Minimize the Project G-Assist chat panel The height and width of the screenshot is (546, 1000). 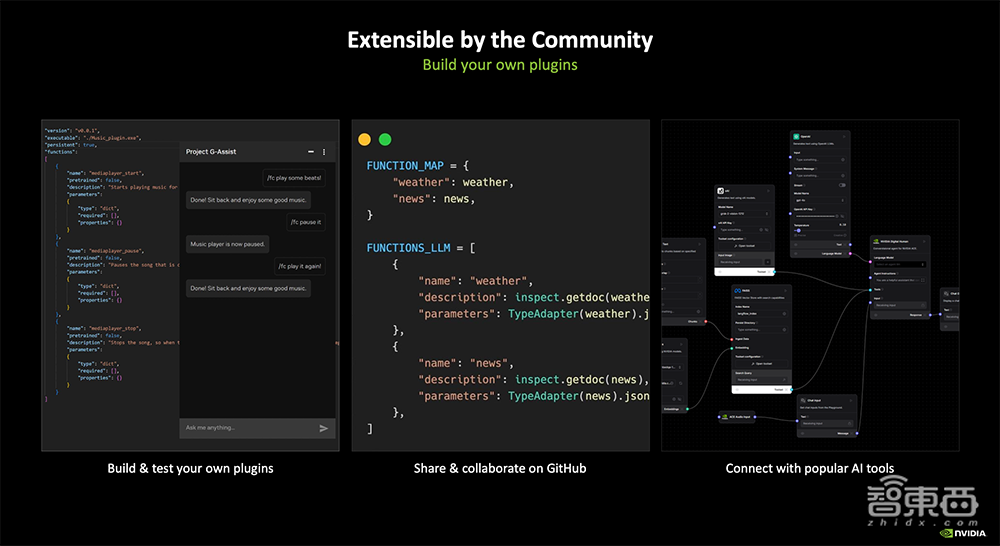pyautogui.click(x=310, y=152)
